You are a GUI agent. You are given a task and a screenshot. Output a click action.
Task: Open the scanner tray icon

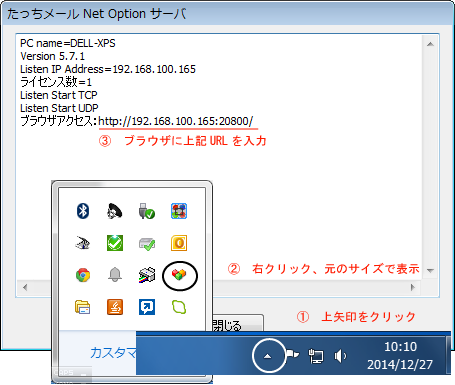pyautogui.click(x=83, y=243)
